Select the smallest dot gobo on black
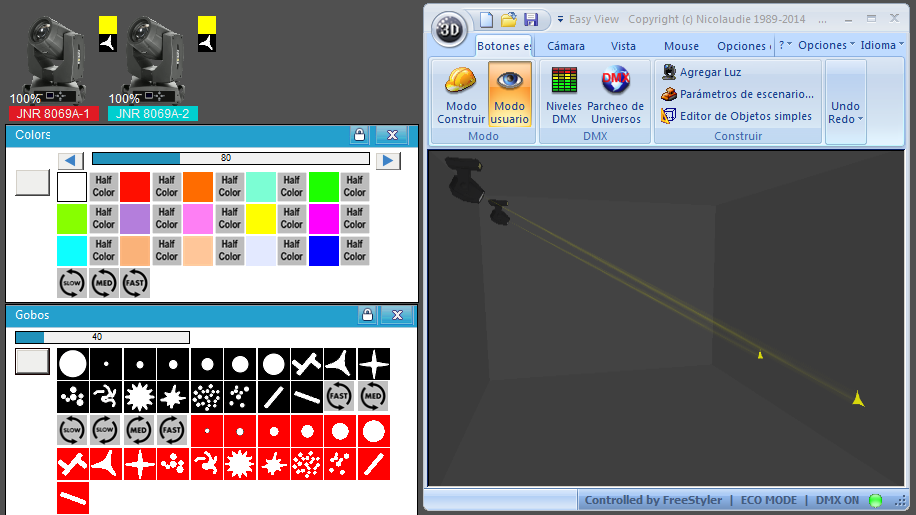This screenshot has width=916, height=515. point(106,364)
